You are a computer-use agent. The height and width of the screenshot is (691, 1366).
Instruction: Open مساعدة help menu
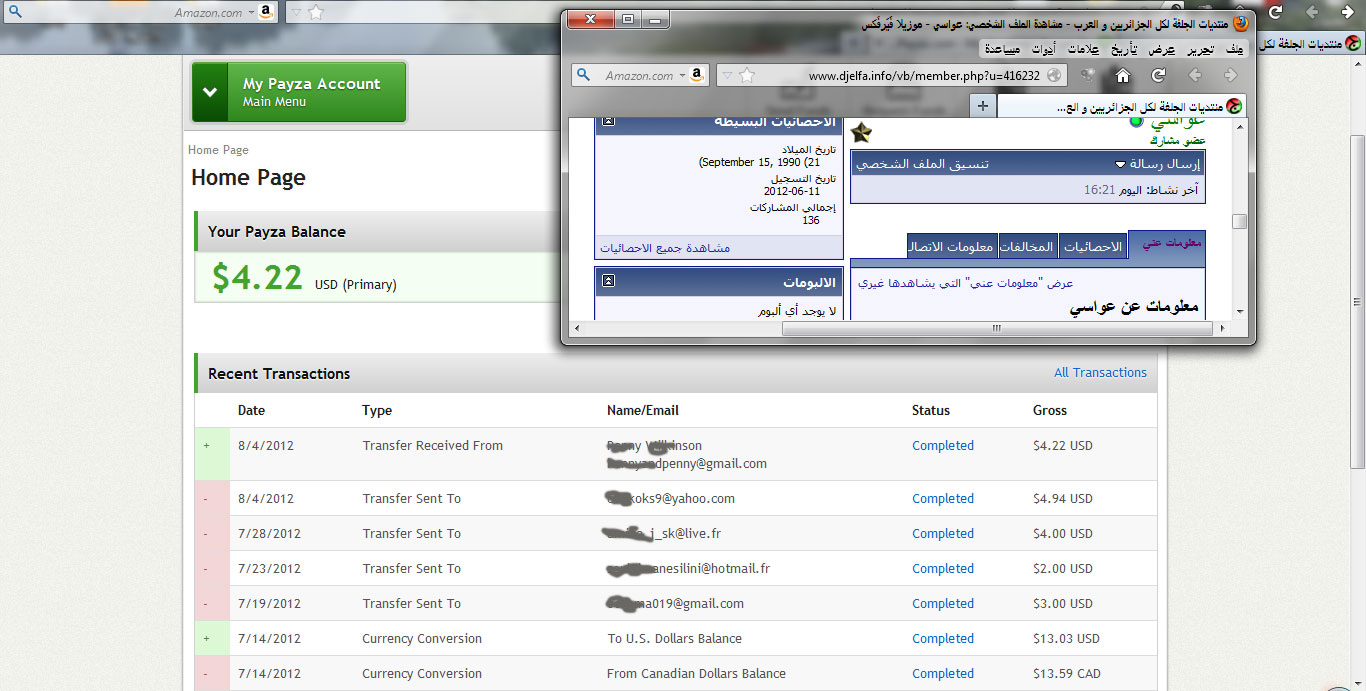click(x=1002, y=49)
